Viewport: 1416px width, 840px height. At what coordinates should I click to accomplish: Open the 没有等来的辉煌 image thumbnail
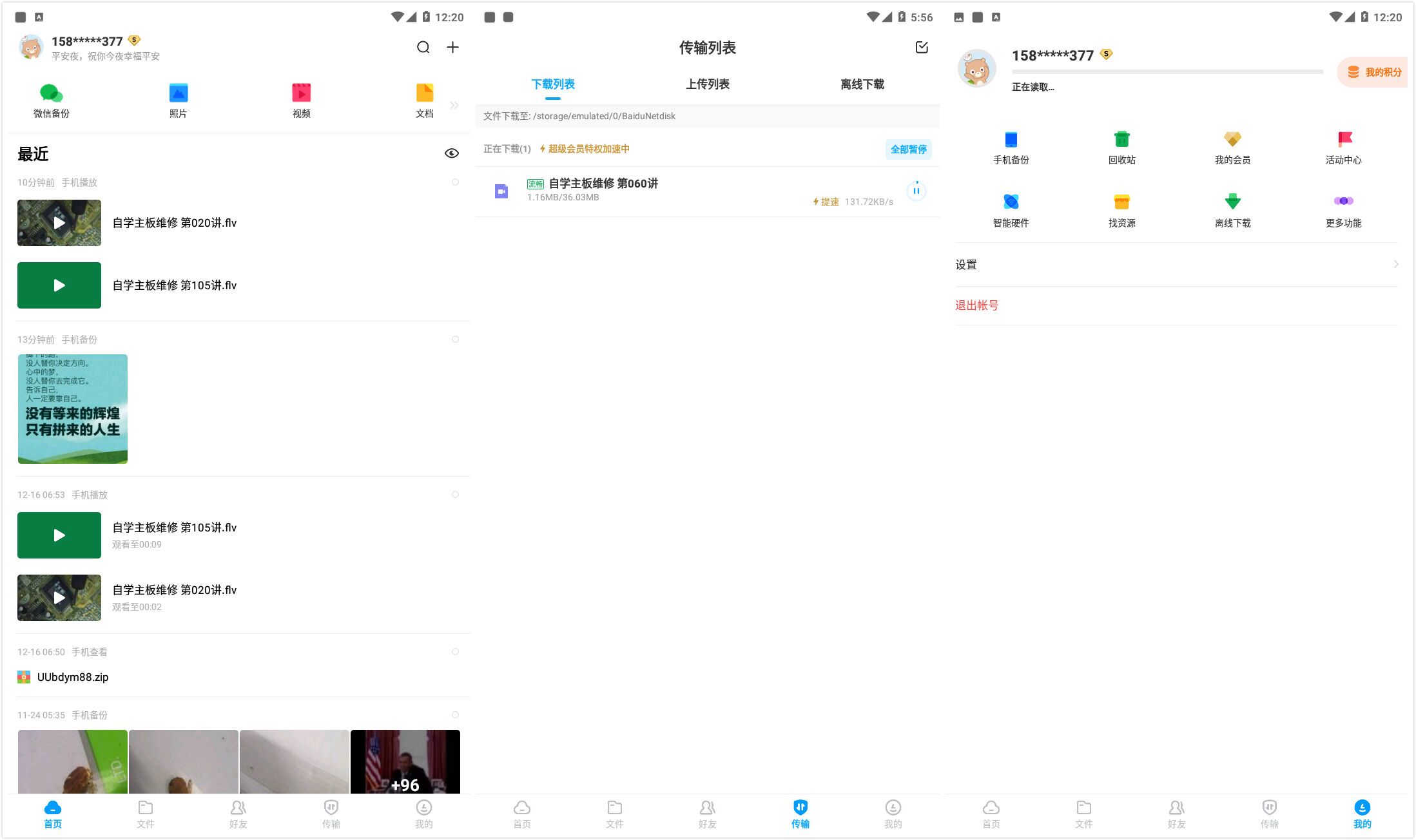point(72,409)
